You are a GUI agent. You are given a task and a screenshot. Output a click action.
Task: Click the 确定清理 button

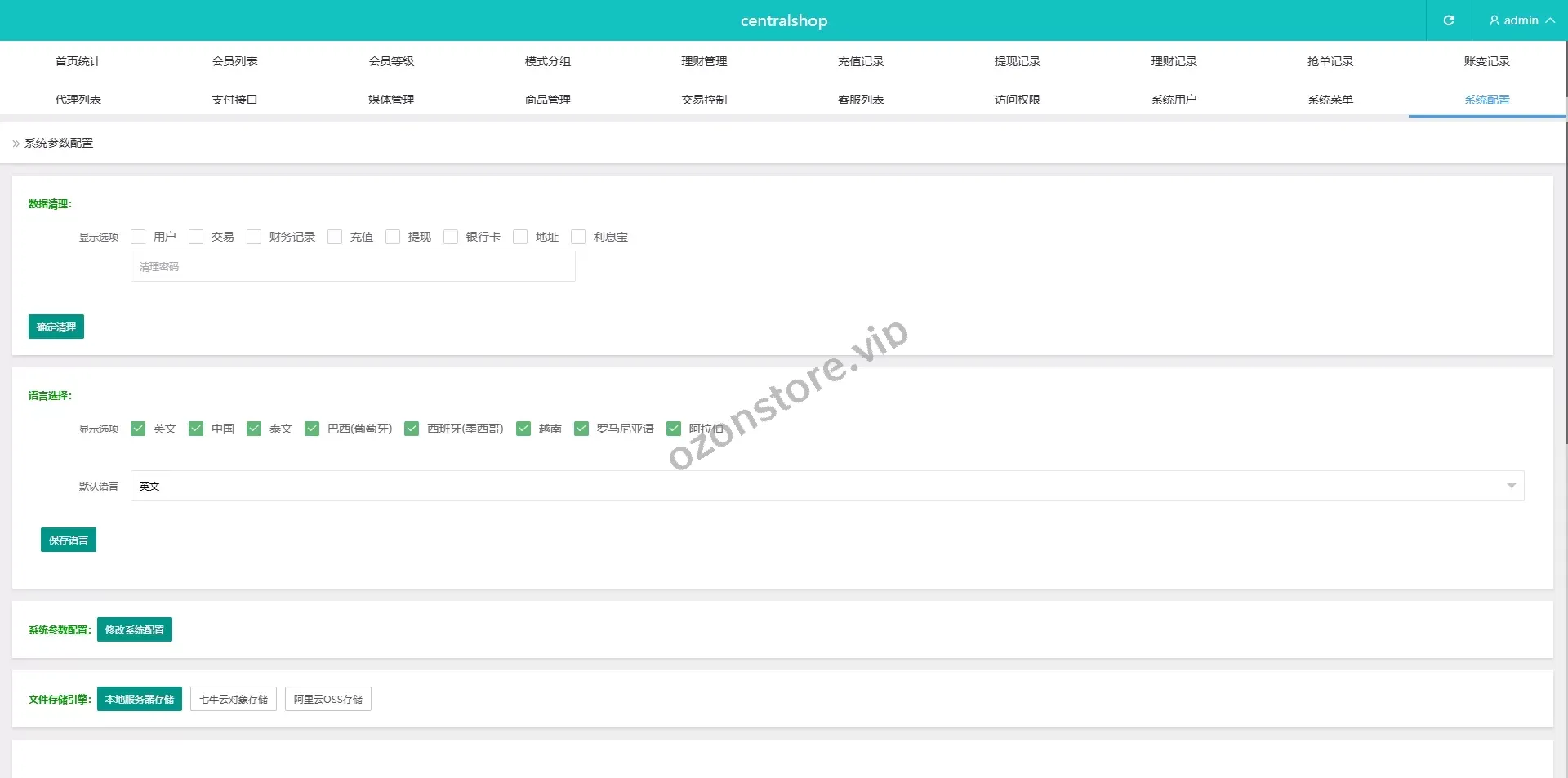click(x=56, y=327)
